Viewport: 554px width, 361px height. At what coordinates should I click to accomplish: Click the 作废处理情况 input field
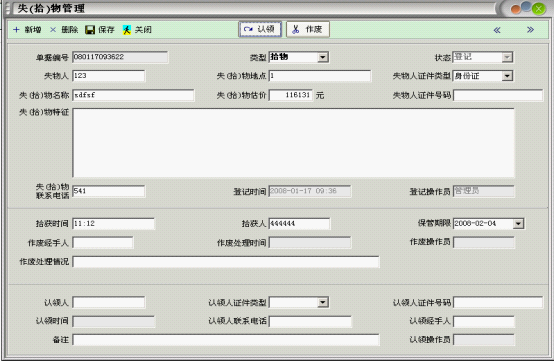coord(226,262)
